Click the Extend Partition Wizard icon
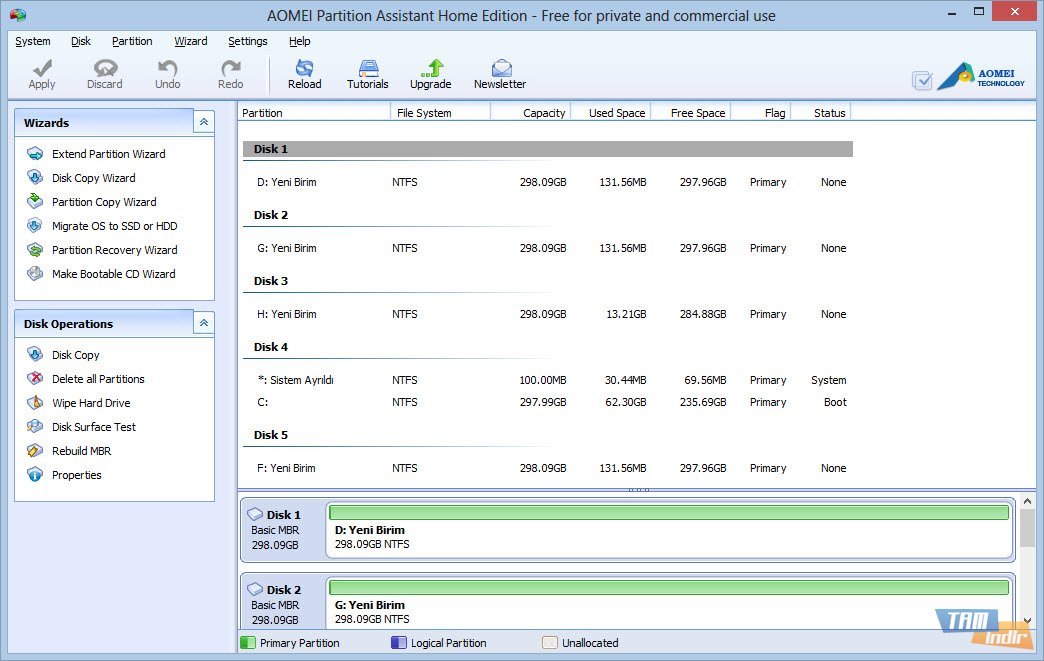This screenshot has height=661, width=1044. [35, 154]
